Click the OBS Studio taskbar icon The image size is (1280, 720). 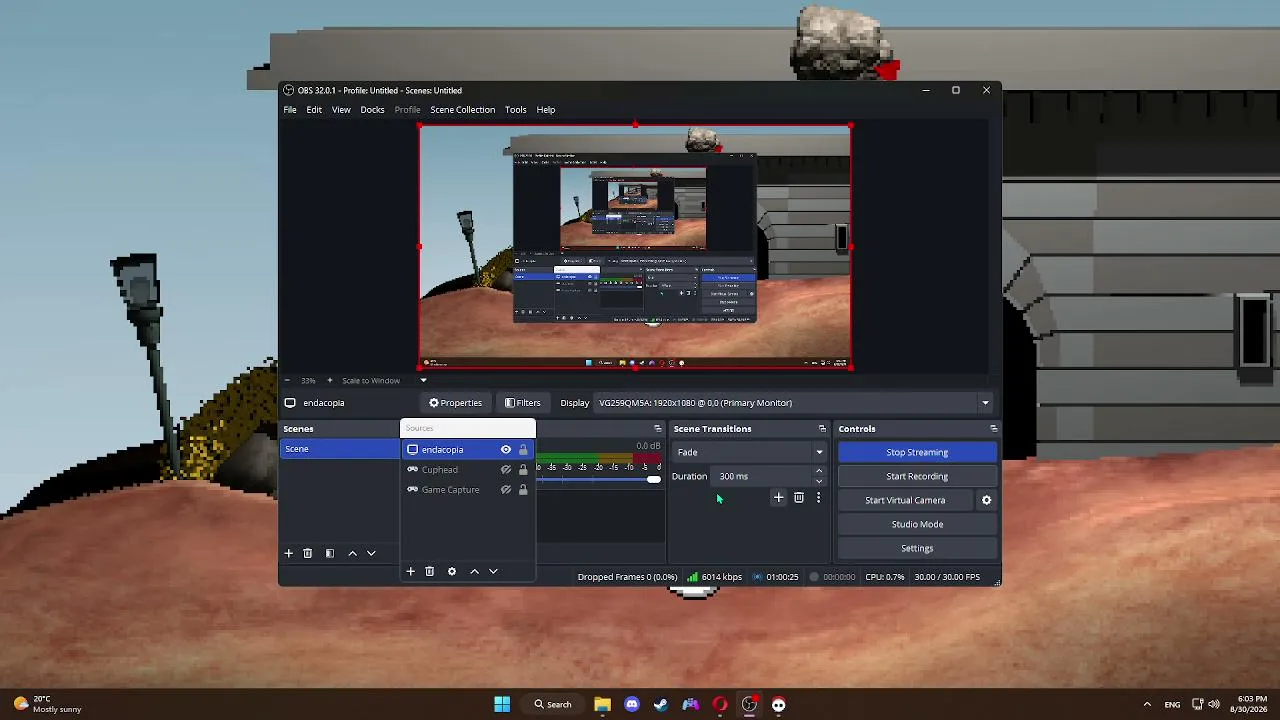coord(749,705)
